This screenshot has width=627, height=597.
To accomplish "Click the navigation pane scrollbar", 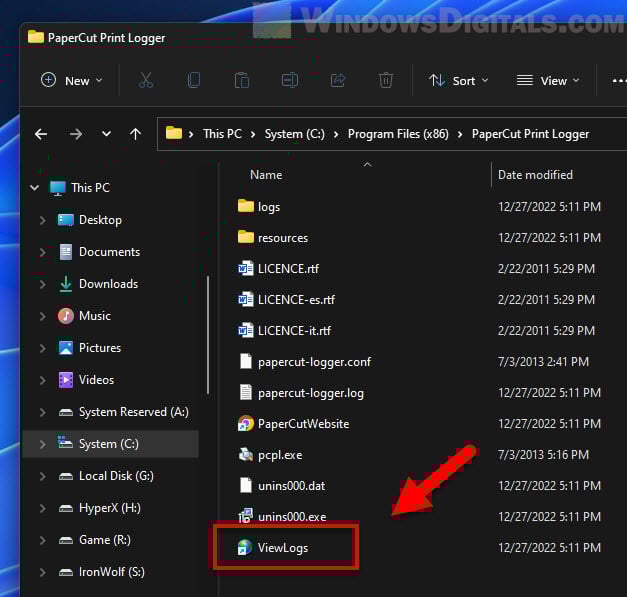I will [208, 335].
